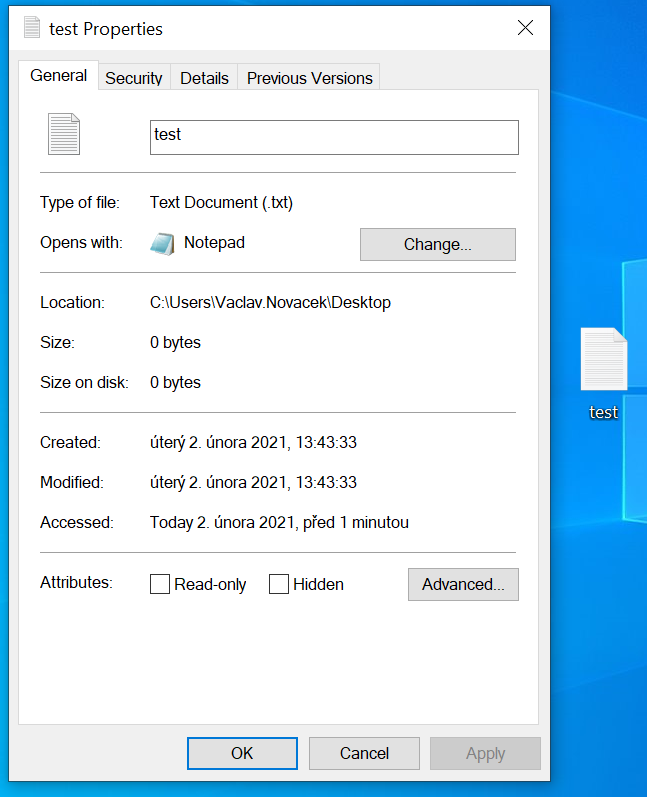This screenshot has width=647, height=797.
Task: Click the Accessed value Today 2. února 2021
Action: coord(279,523)
